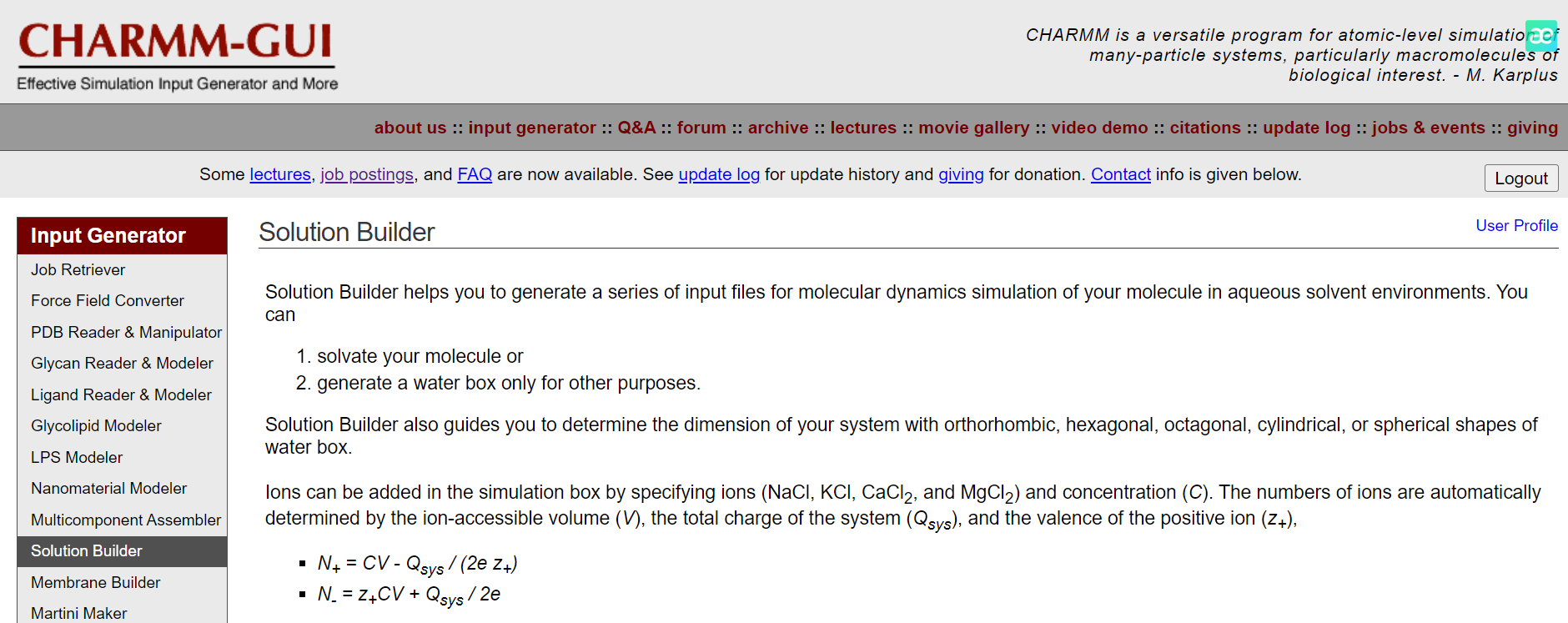The width and height of the screenshot is (1568, 623).
Task: Visit the forum from the top navigation
Action: tap(701, 128)
